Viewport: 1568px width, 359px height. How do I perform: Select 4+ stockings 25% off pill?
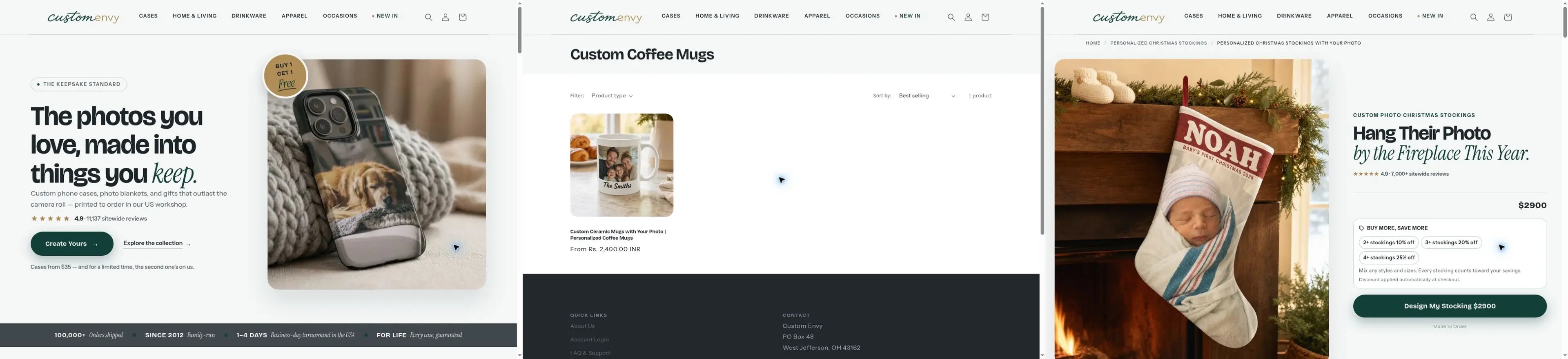(1389, 257)
